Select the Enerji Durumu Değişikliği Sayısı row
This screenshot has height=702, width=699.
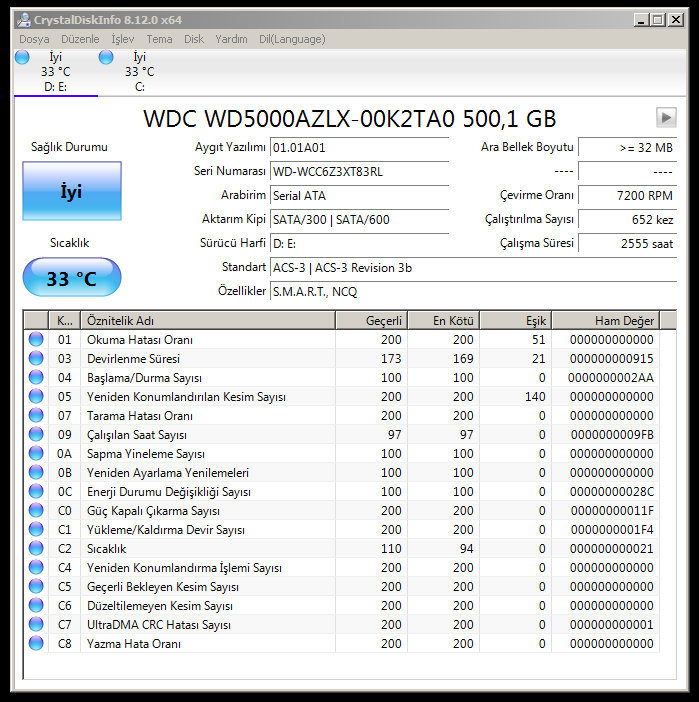[x=342, y=492]
